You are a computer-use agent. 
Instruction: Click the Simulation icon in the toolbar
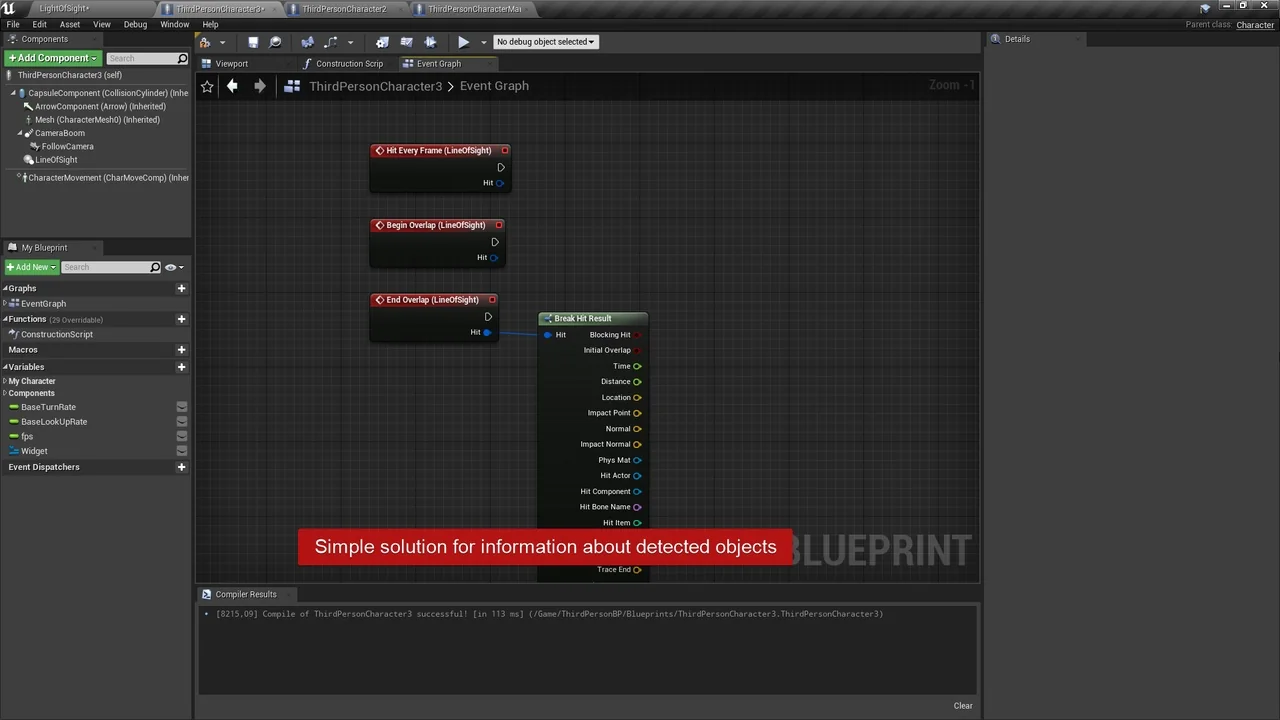430,41
